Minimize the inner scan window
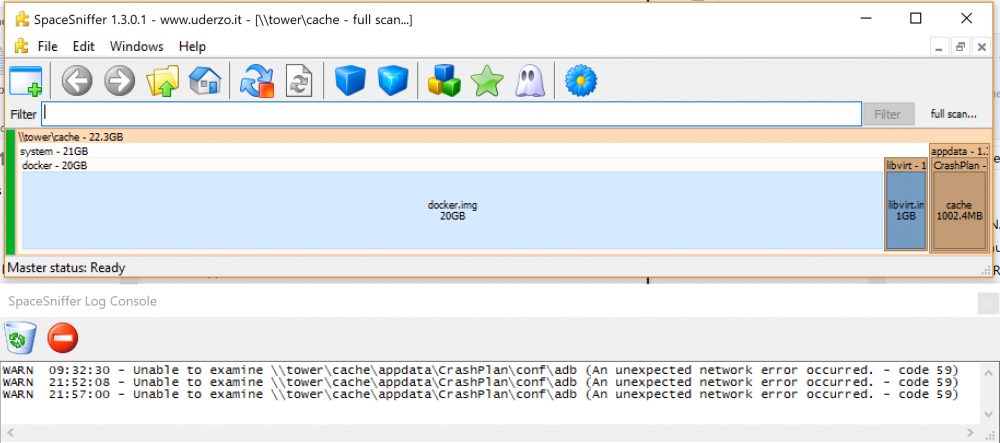Screen dimensions: 1000x443 coord(938,47)
